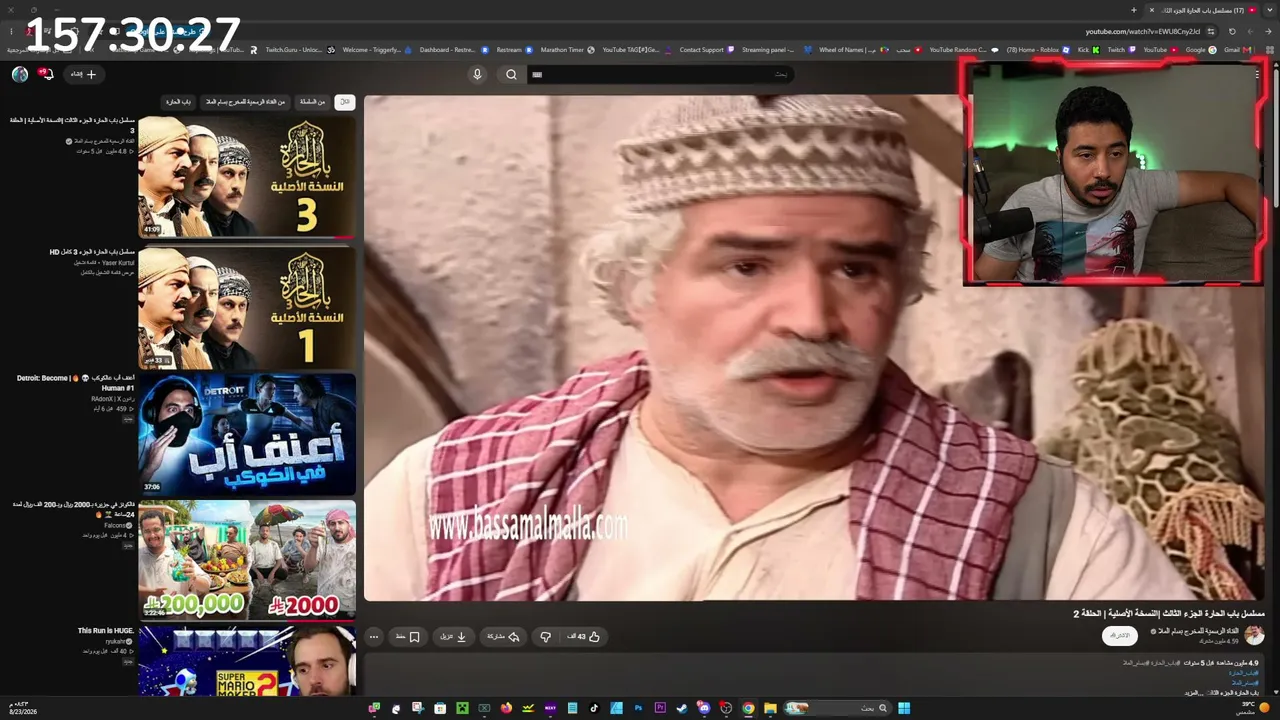1280x720 pixels.
Task: Click the Create (plus) button on YouTube
Action: point(83,74)
